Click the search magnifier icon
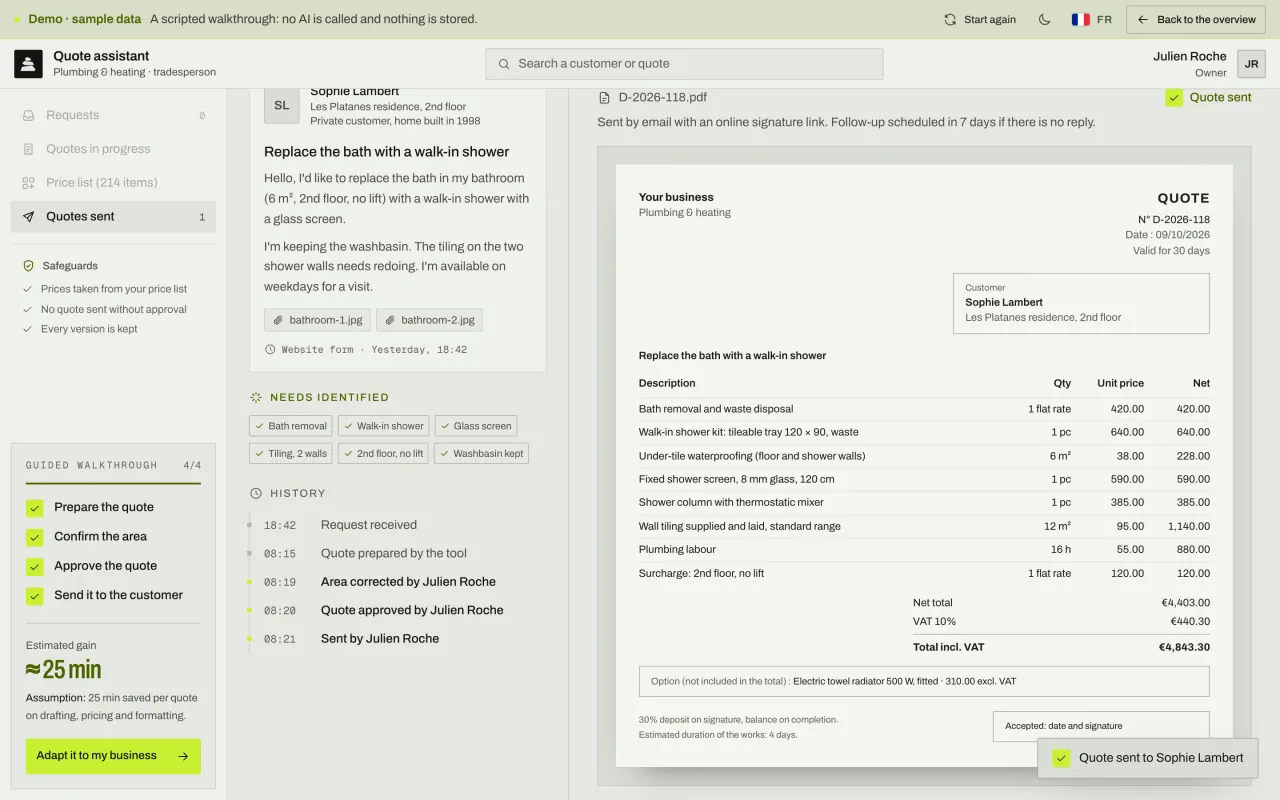The height and width of the screenshot is (800, 1280). click(x=504, y=64)
